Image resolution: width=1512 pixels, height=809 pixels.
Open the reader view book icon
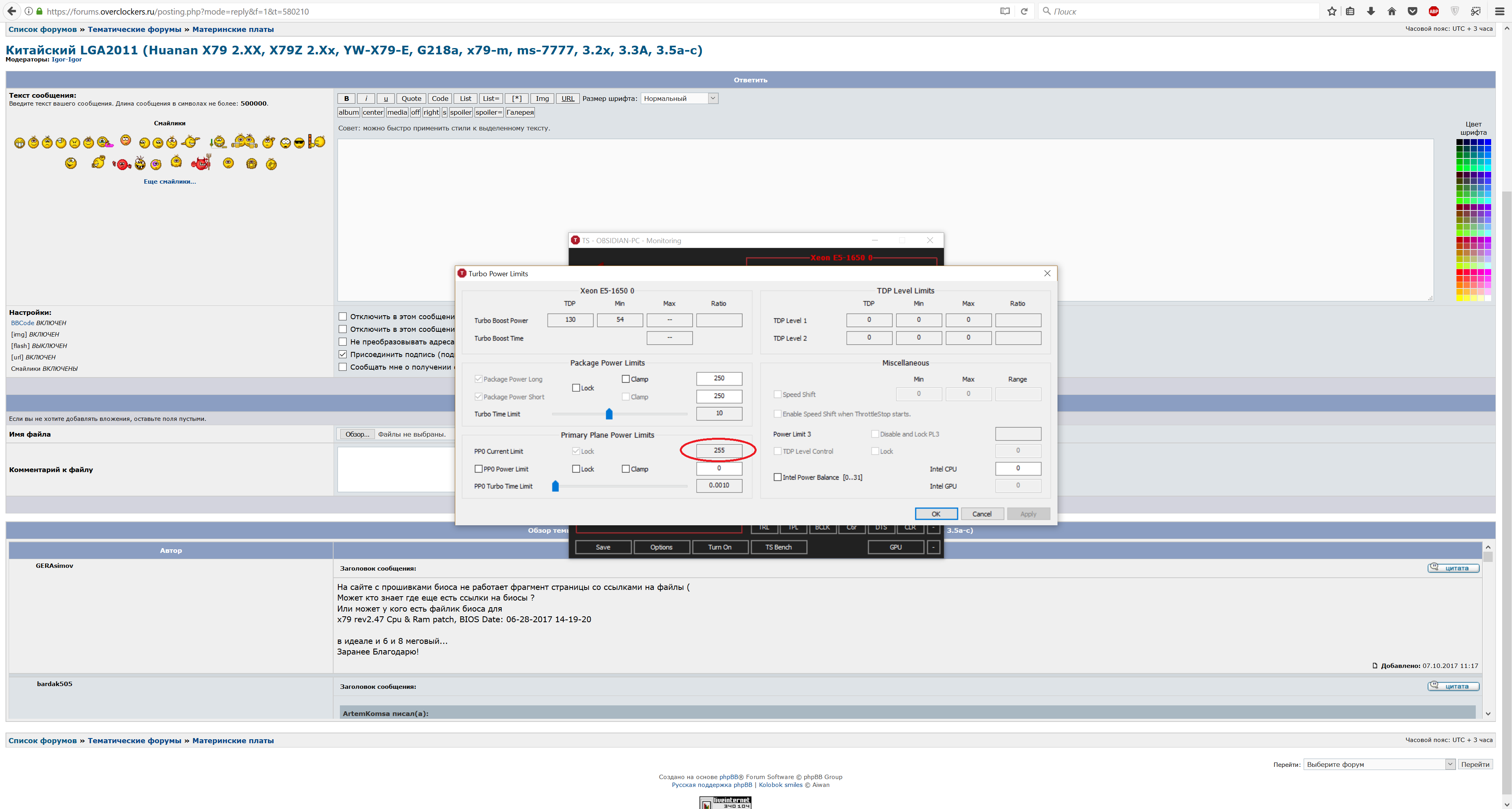click(1005, 11)
